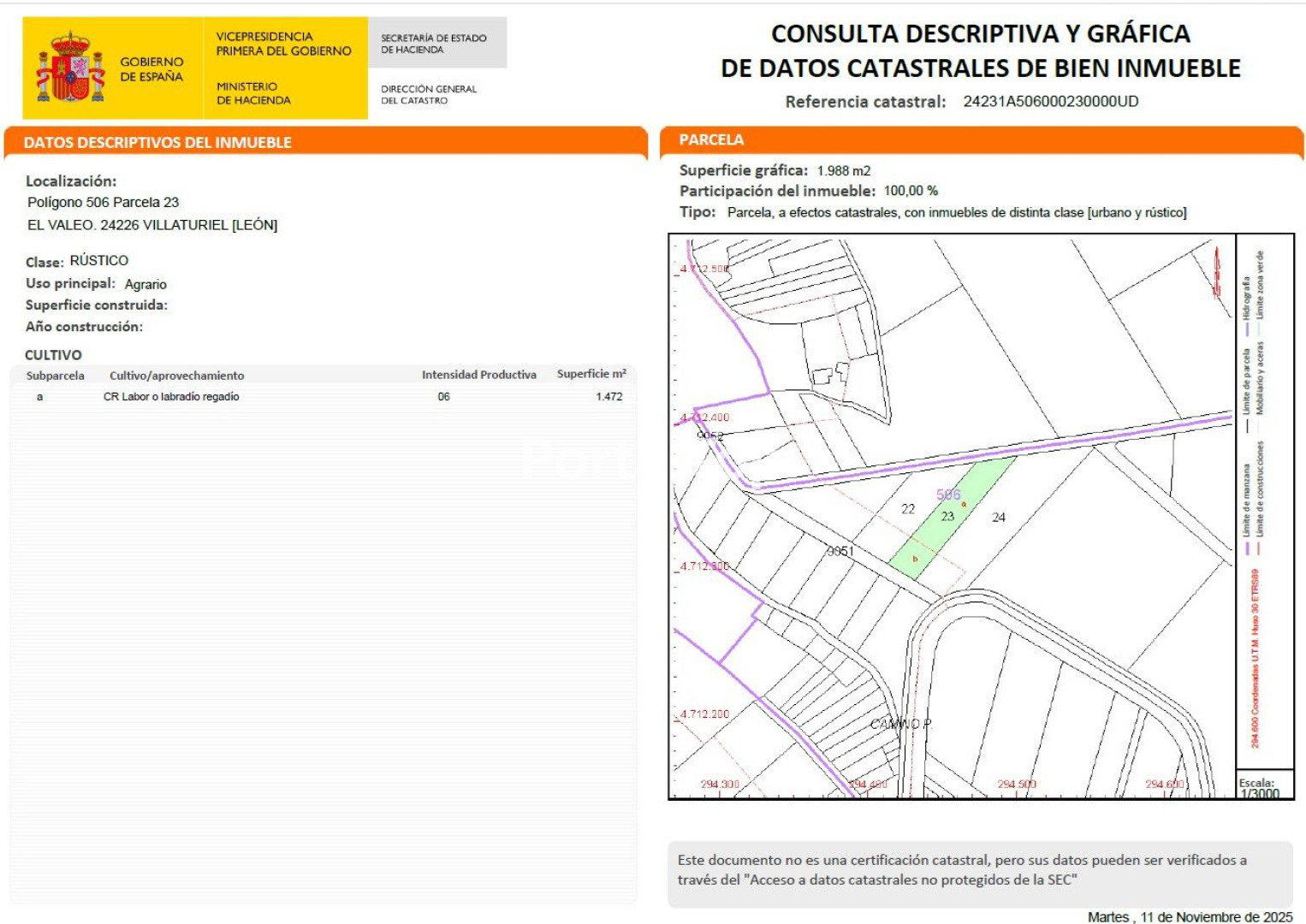The width and height of the screenshot is (1306, 924).
Task: Click the orange 'PARCELA' section header
Action: click(x=711, y=140)
